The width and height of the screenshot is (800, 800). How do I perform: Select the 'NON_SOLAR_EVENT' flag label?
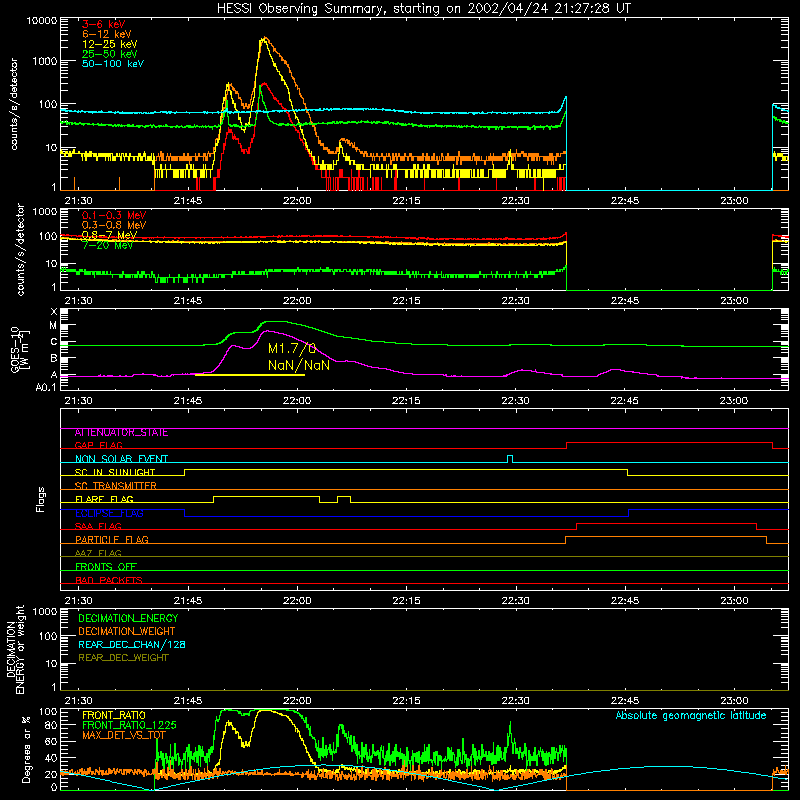(121, 459)
